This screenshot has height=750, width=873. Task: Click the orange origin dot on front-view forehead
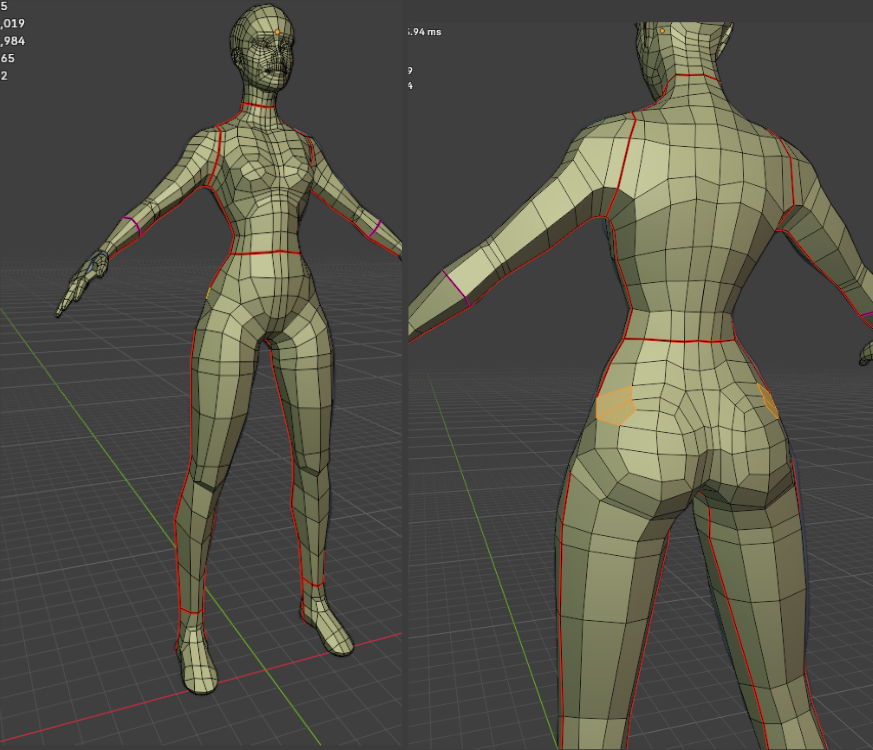pyautogui.click(x=278, y=32)
